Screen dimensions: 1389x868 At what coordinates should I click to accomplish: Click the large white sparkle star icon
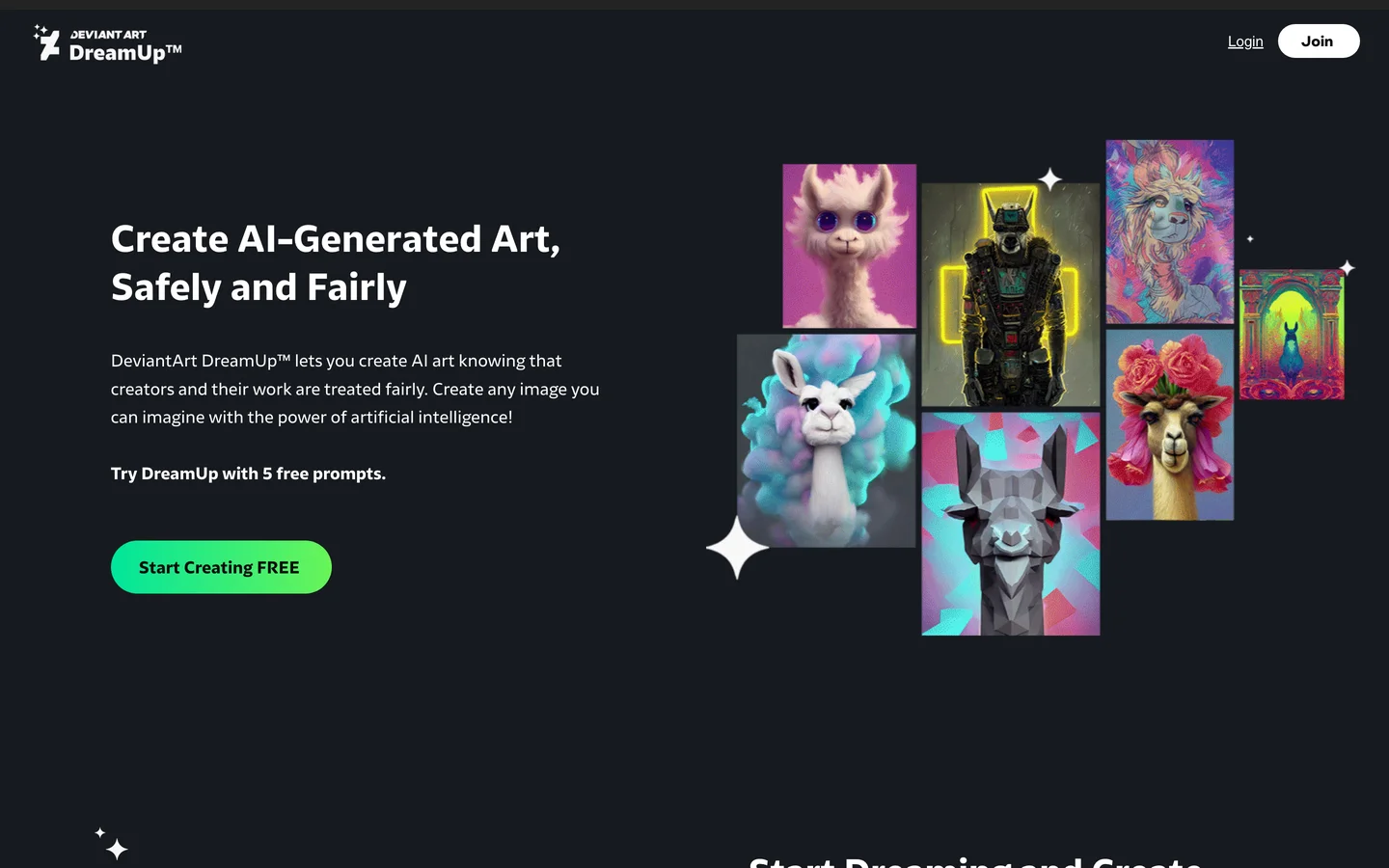click(x=737, y=548)
